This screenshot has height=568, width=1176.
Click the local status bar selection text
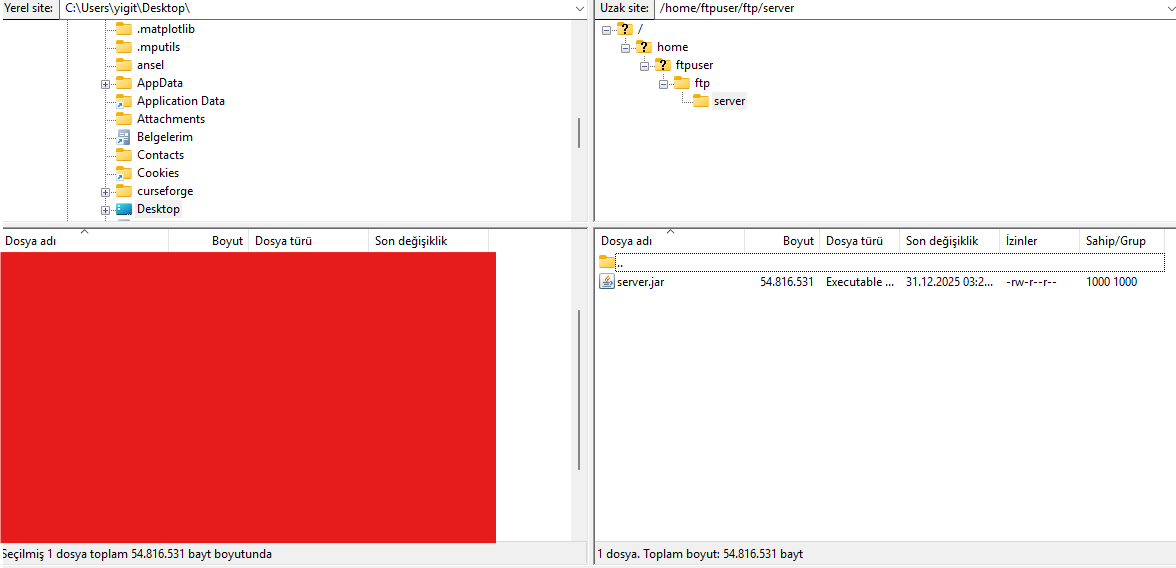pyautogui.click(x=136, y=554)
